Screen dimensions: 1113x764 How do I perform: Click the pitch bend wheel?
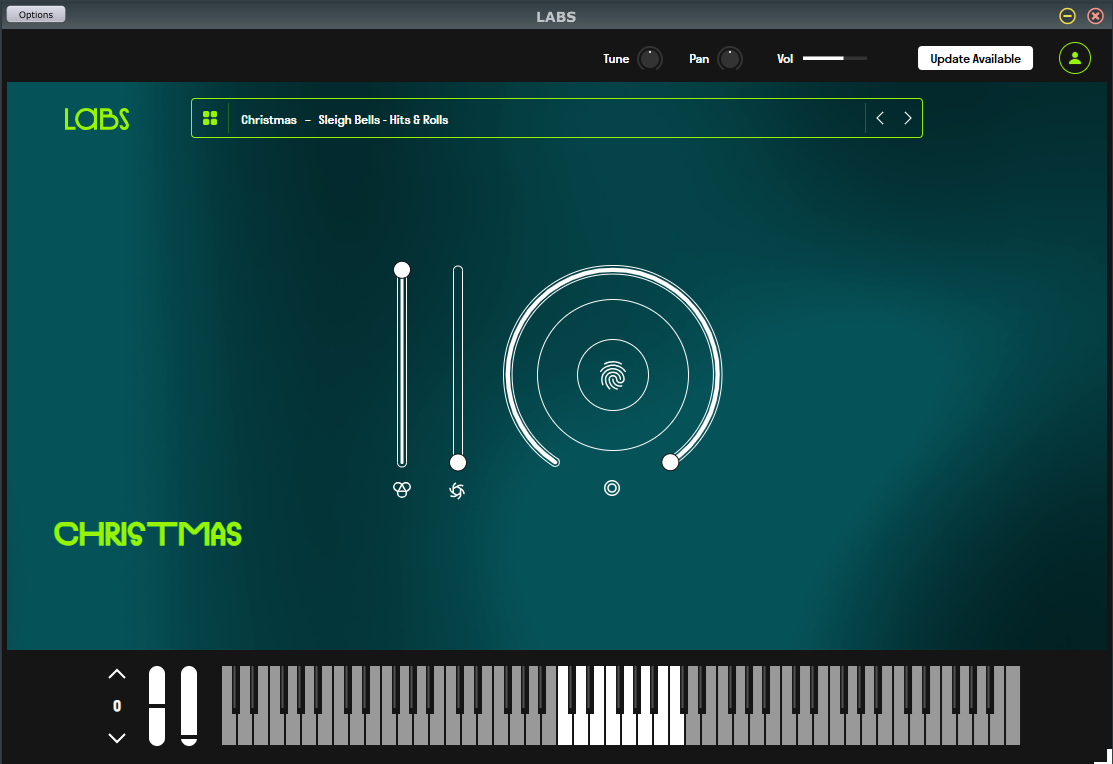157,706
